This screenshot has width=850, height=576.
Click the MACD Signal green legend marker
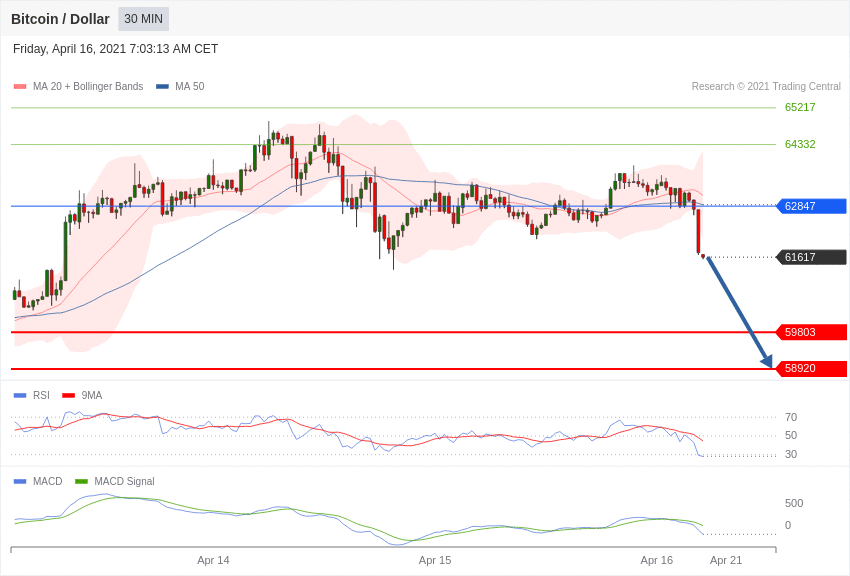(81, 481)
